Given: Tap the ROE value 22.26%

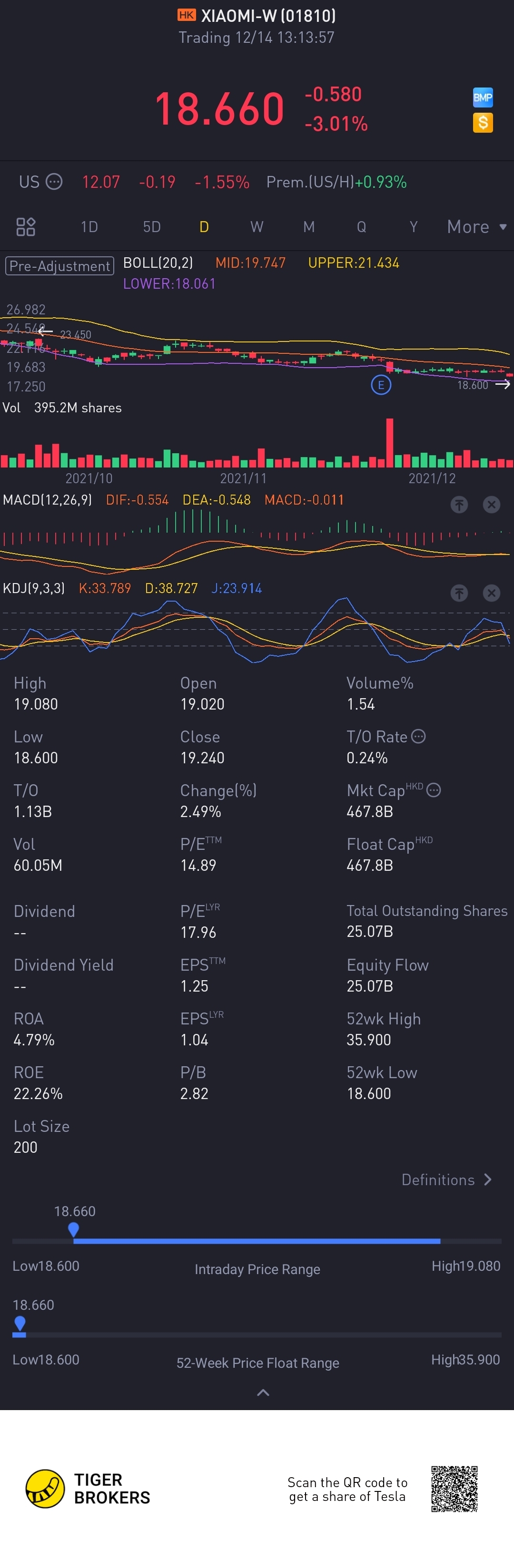Looking at the screenshot, I should point(38,1093).
